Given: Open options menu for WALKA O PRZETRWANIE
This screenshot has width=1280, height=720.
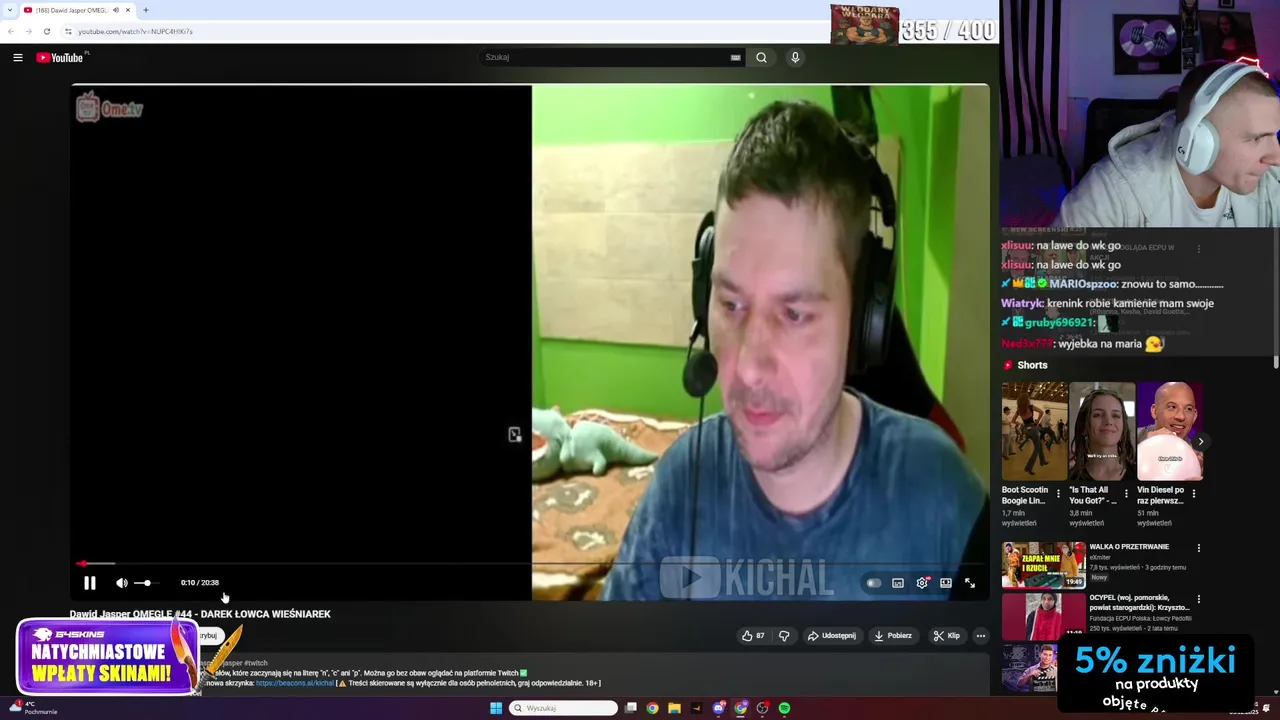Looking at the screenshot, I should (1199, 548).
